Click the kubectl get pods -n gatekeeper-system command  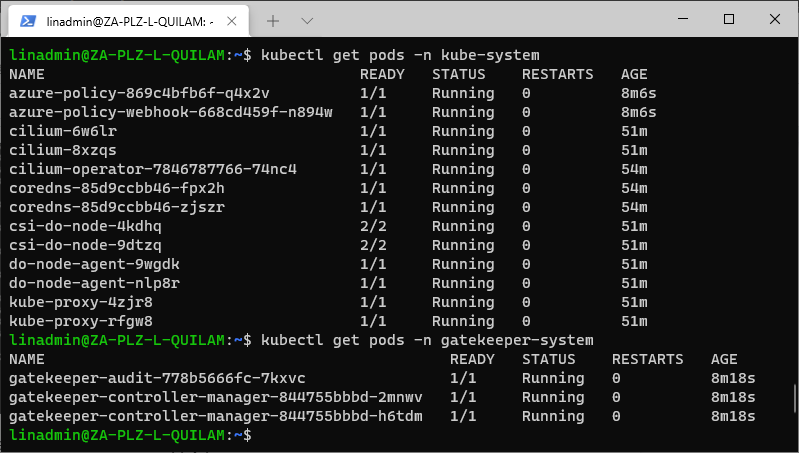tap(427, 340)
